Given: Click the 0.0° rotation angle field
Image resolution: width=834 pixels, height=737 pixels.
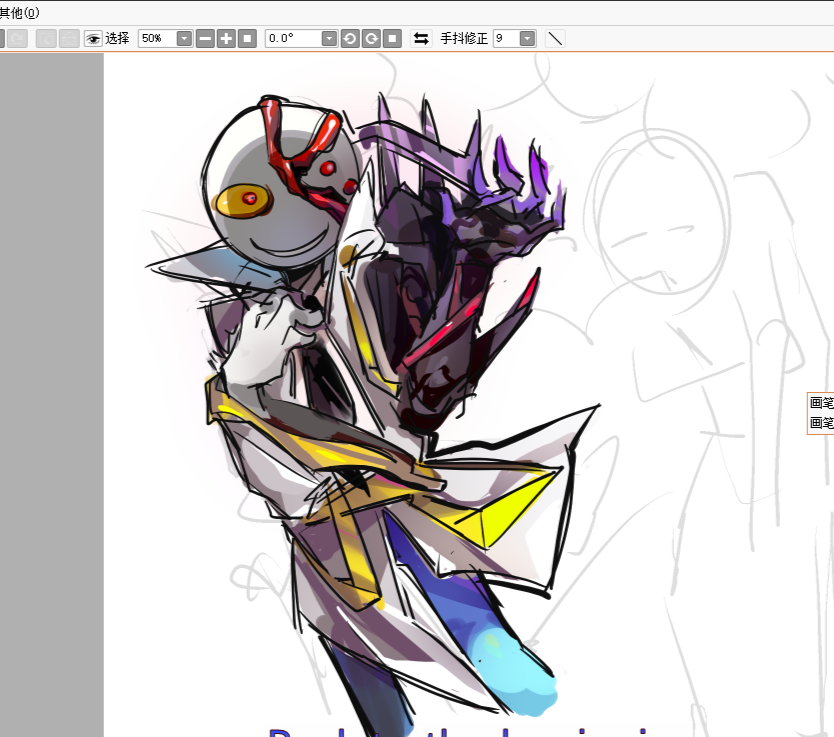Looking at the screenshot, I should pos(294,38).
